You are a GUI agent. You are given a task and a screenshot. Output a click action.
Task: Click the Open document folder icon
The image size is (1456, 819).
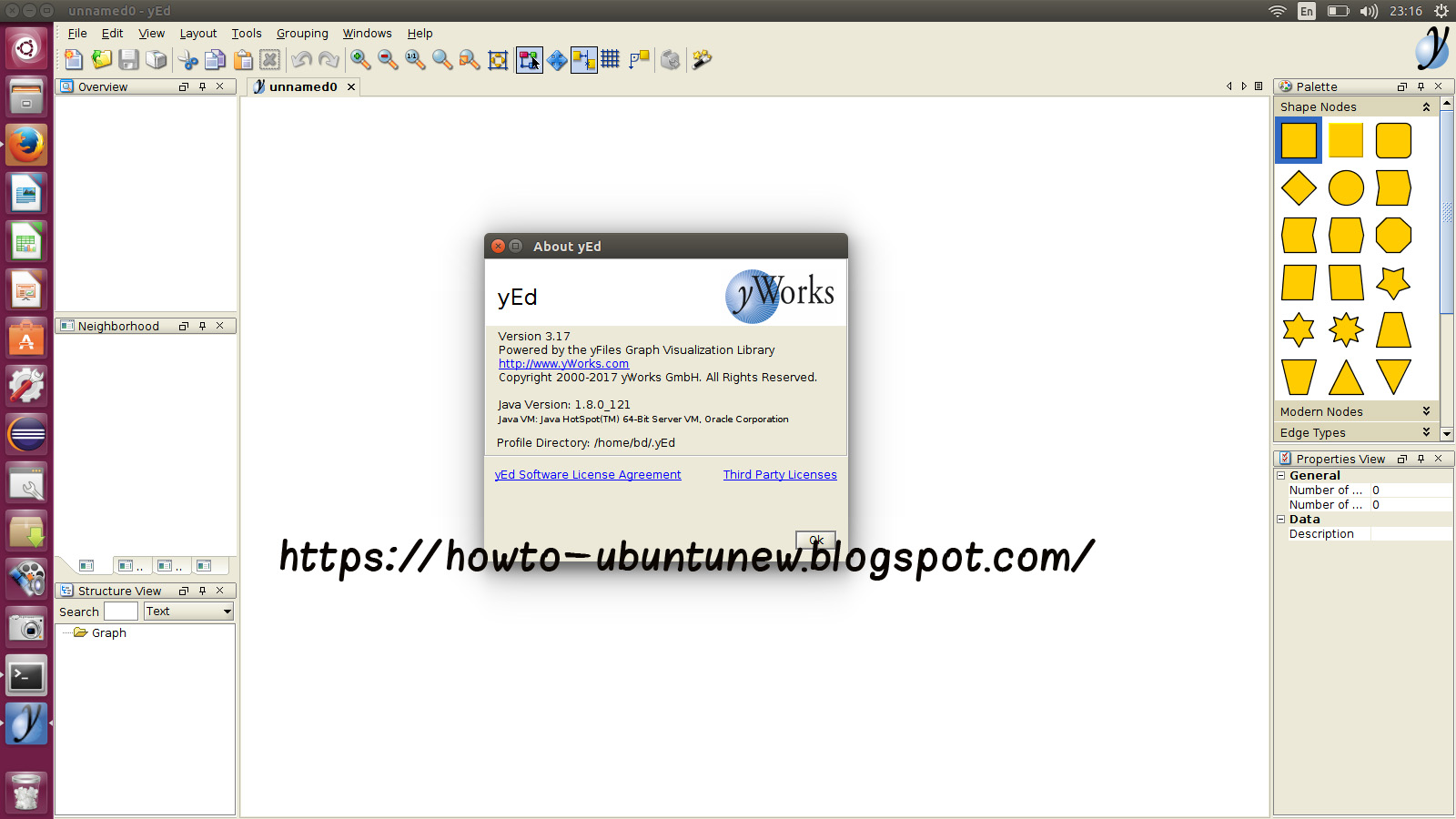click(101, 60)
